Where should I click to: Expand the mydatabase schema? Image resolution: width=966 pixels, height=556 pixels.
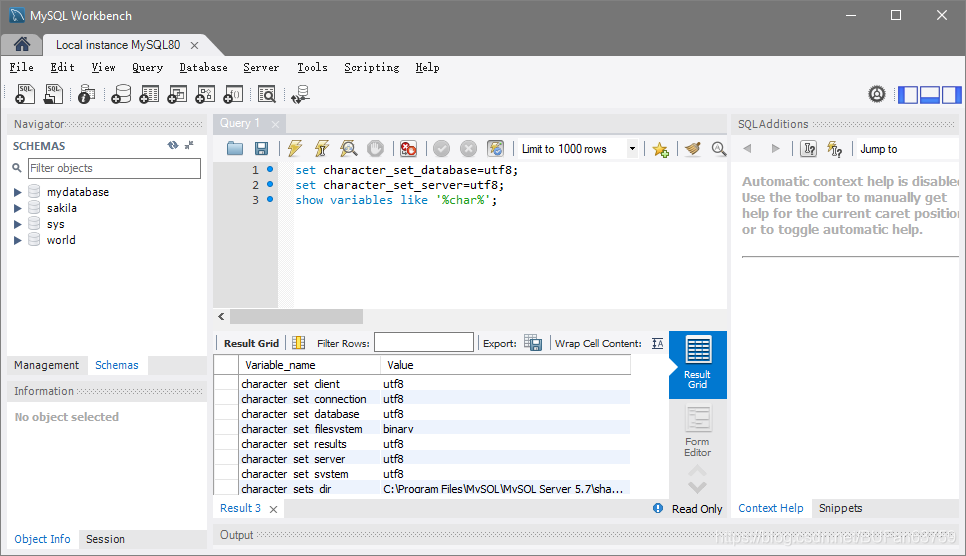pos(18,192)
